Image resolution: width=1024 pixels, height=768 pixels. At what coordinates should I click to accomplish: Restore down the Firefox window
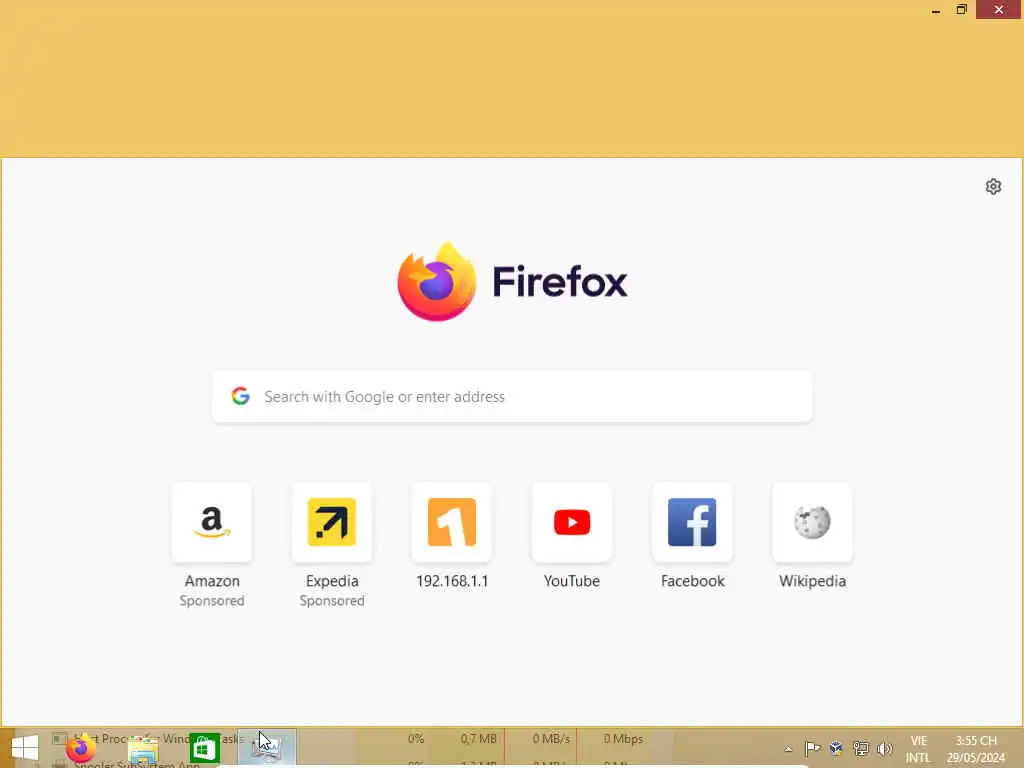coord(961,9)
